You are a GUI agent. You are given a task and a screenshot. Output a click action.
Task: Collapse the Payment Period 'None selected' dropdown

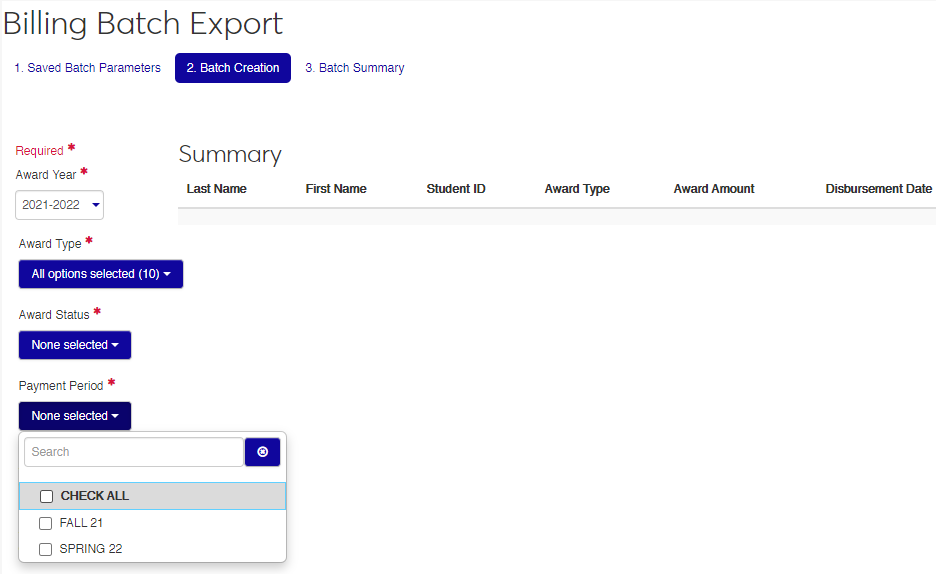(x=74, y=416)
